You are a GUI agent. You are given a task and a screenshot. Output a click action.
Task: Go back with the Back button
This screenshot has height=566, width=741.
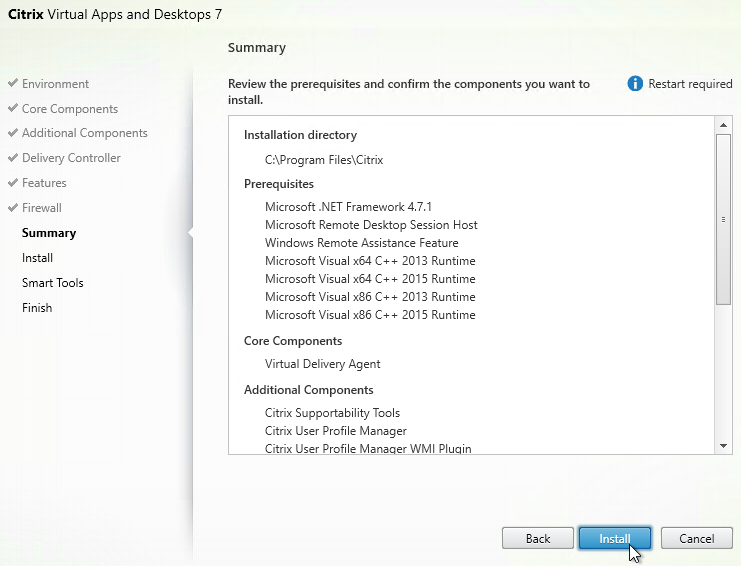(x=538, y=538)
